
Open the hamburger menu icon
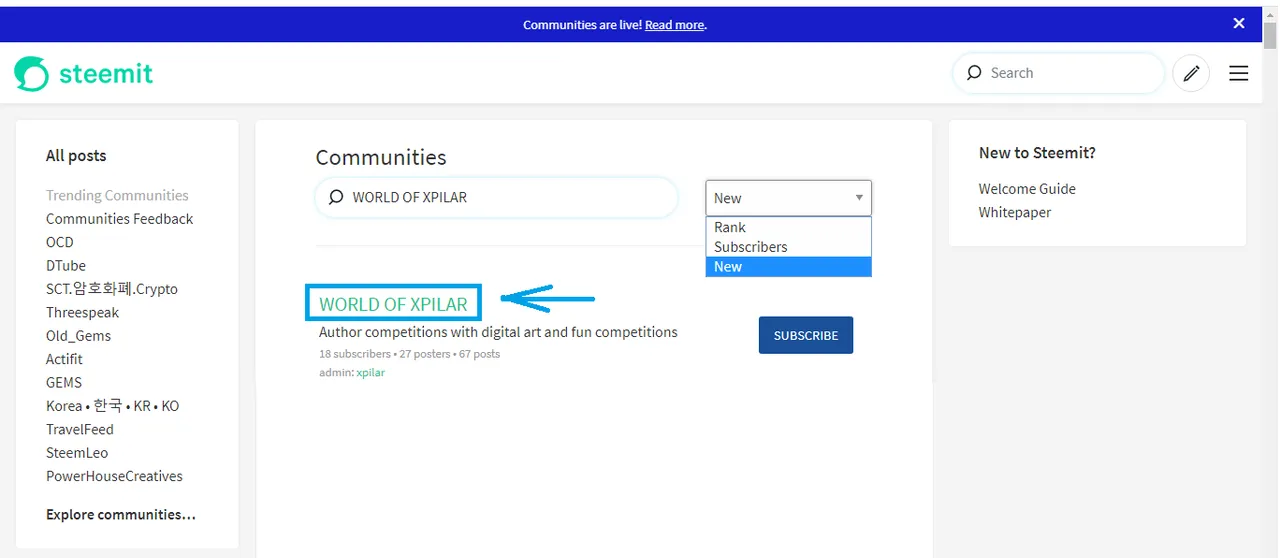[x=1239, y=73]
